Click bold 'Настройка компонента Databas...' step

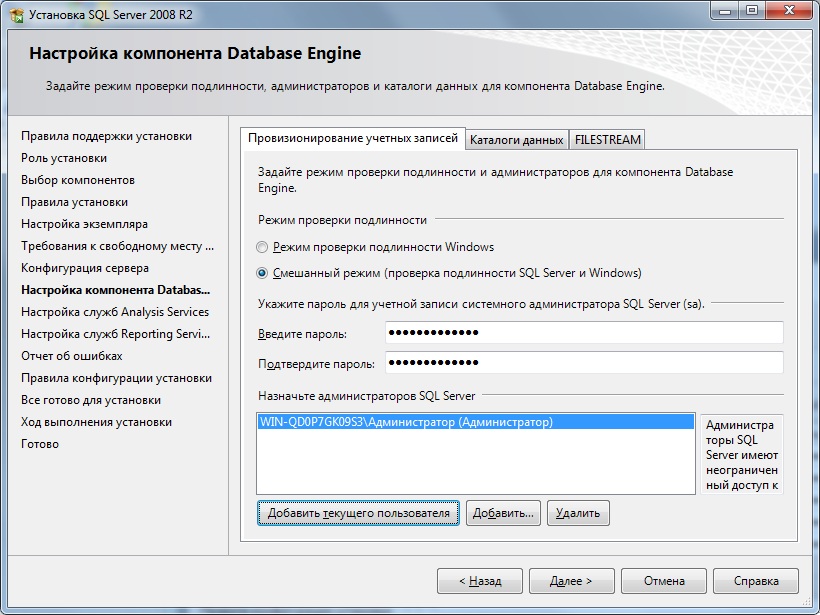click(116, 290)
